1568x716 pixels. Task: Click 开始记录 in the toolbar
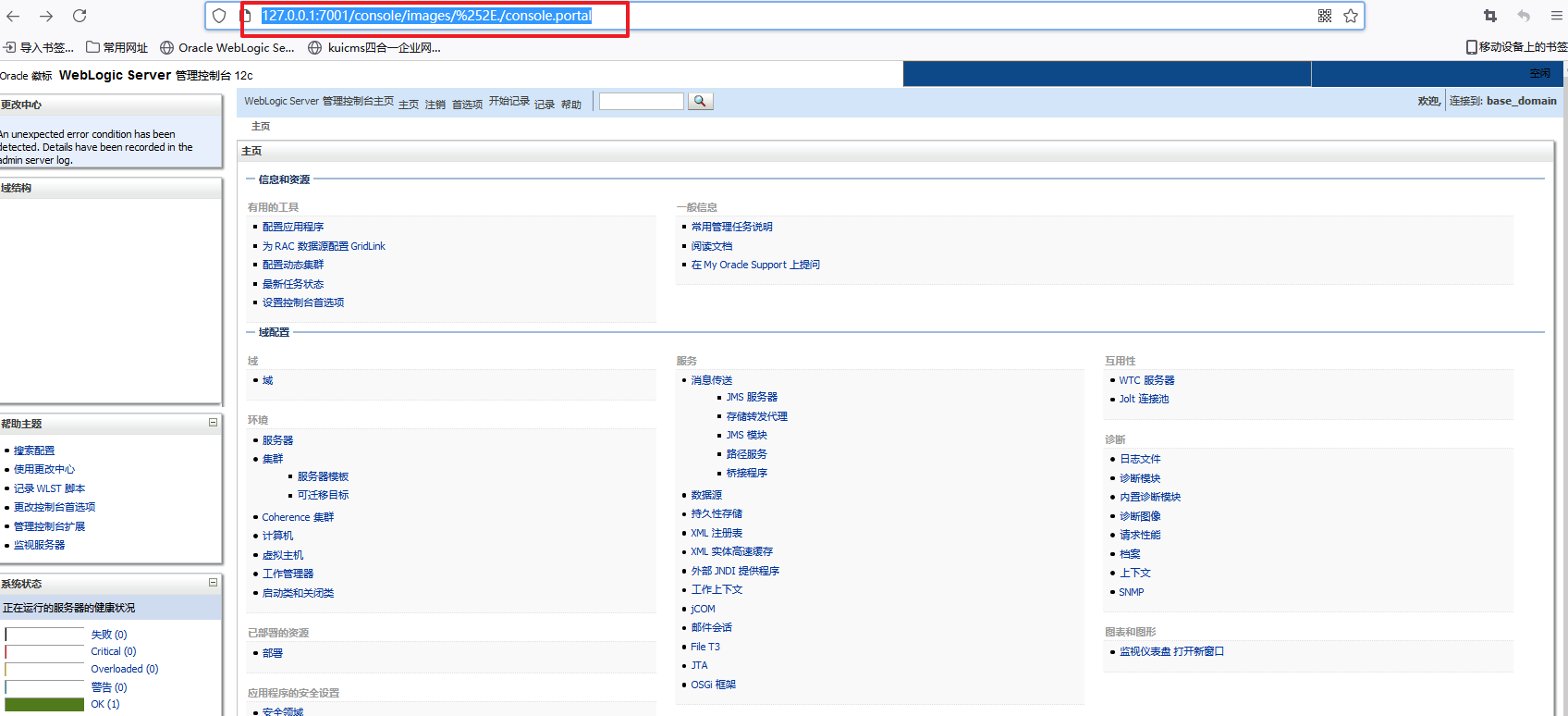[x=509, y=101]
